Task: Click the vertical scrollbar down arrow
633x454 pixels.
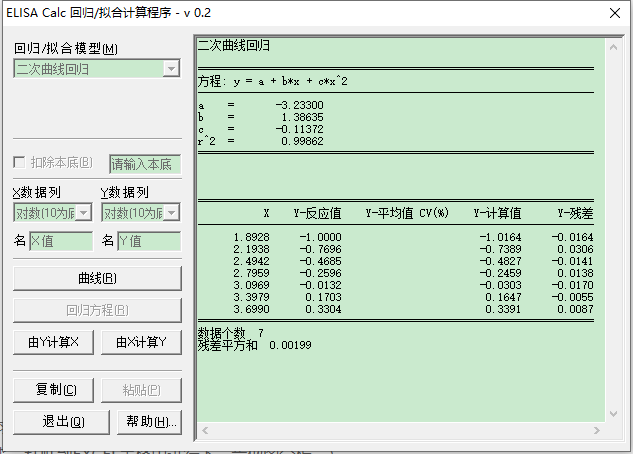Action: [x=614, y=414]
